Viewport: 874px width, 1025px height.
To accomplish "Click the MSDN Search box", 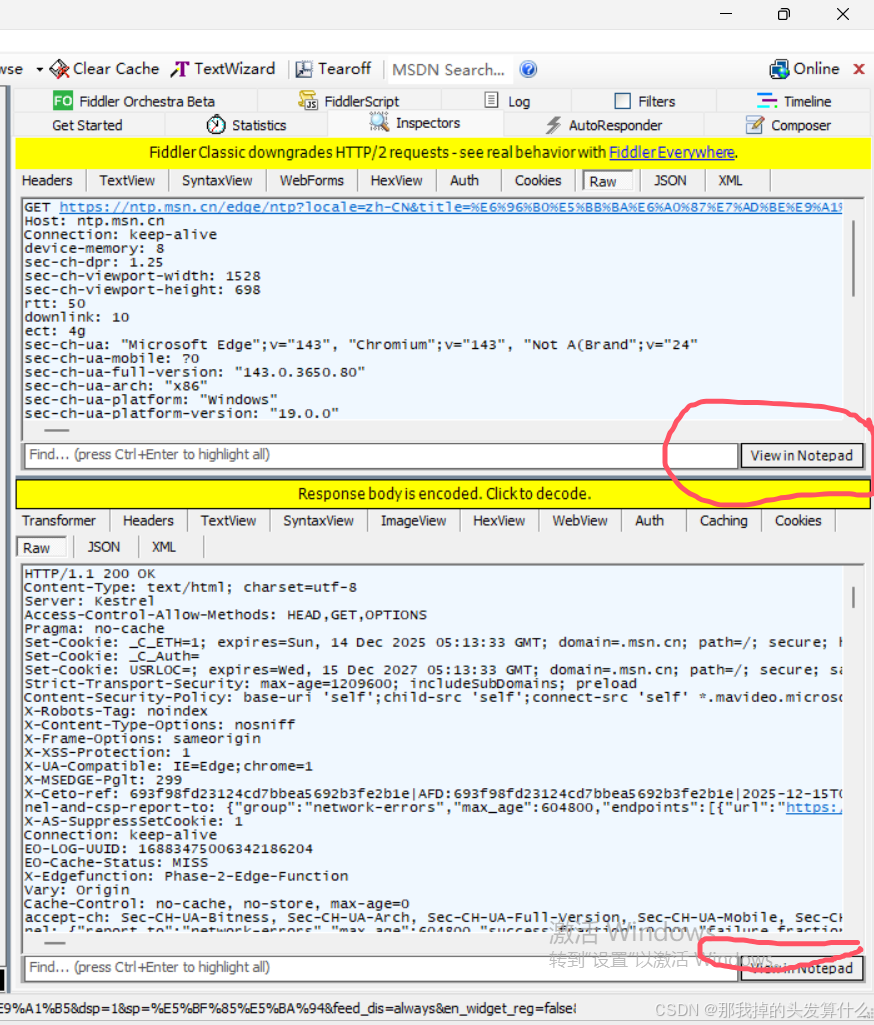I will click(x=449, y=69).
